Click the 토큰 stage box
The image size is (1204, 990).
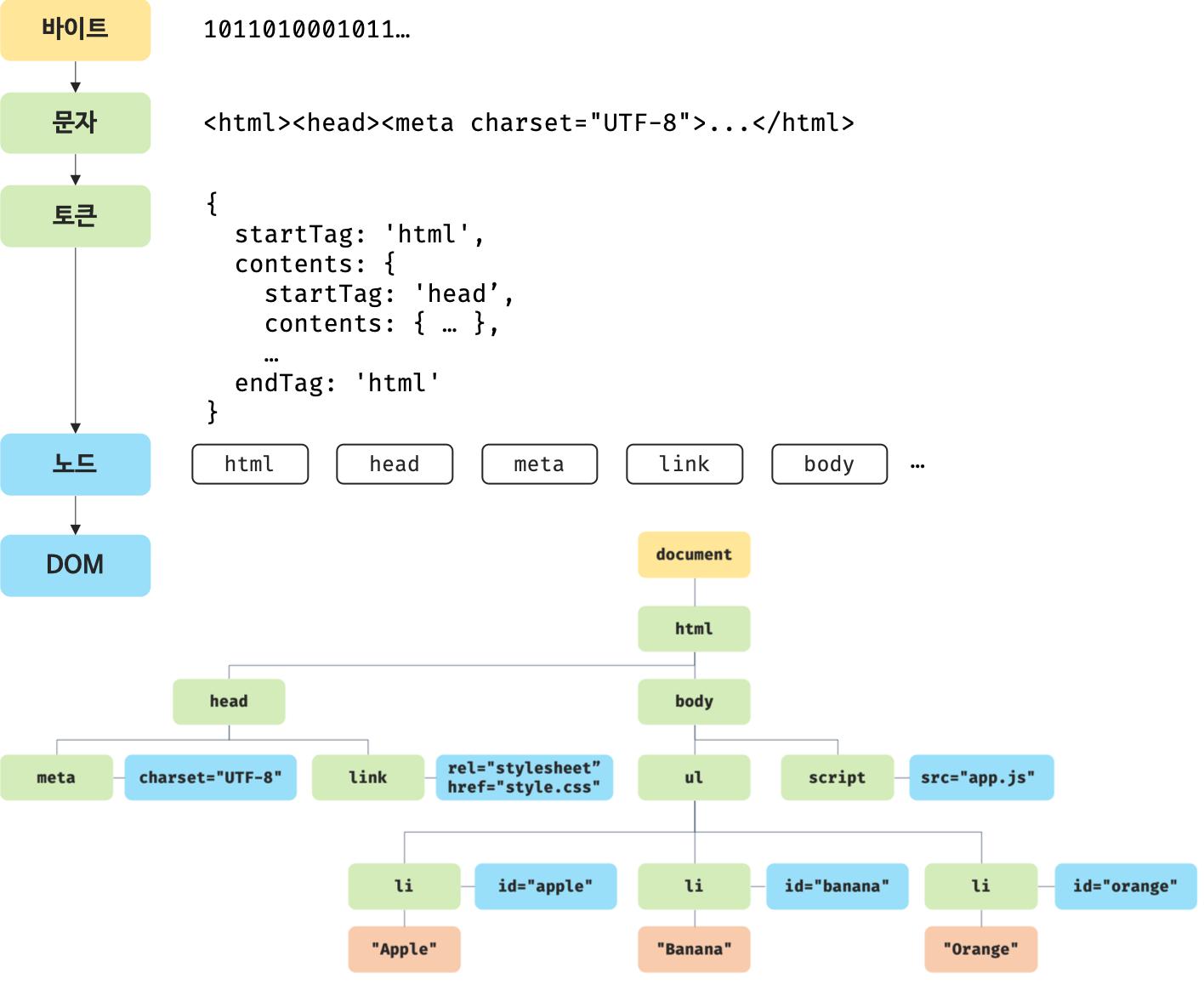pyautogui.click(x=76, y=216)
